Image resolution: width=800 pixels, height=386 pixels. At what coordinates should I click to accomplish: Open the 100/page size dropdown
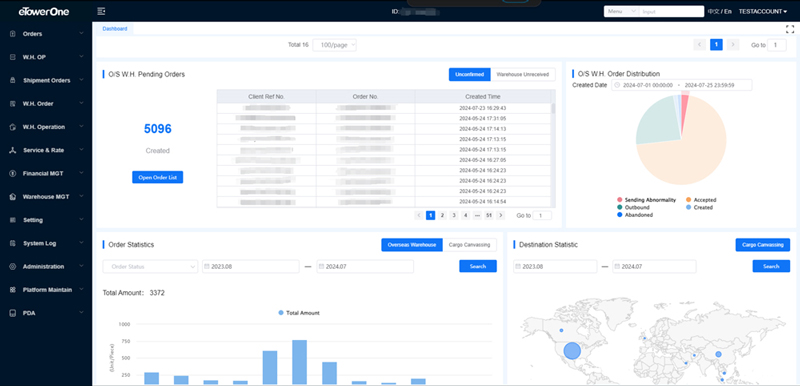click(x=335, y=45)
